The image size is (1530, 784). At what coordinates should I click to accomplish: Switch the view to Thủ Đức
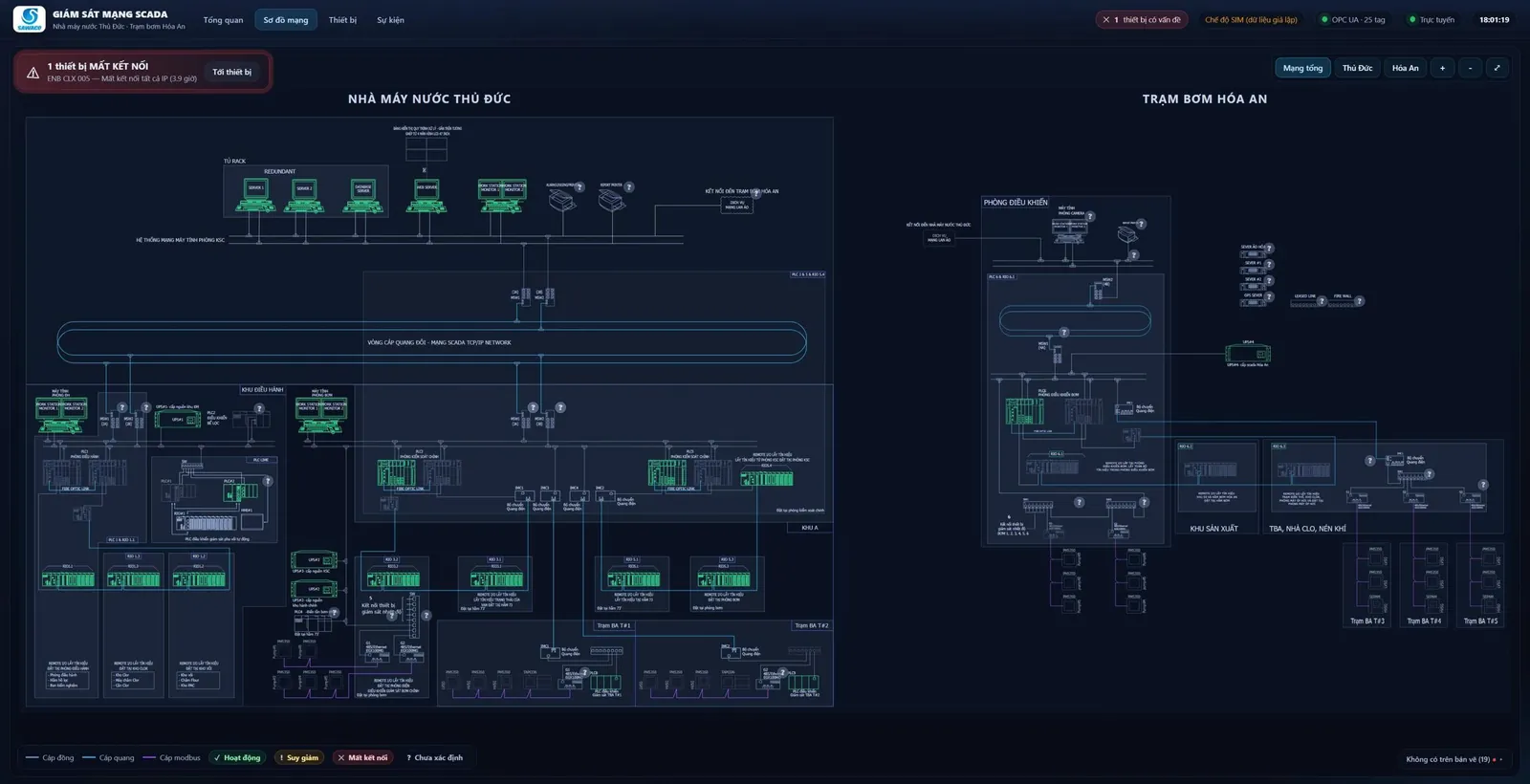point(1357,68)
